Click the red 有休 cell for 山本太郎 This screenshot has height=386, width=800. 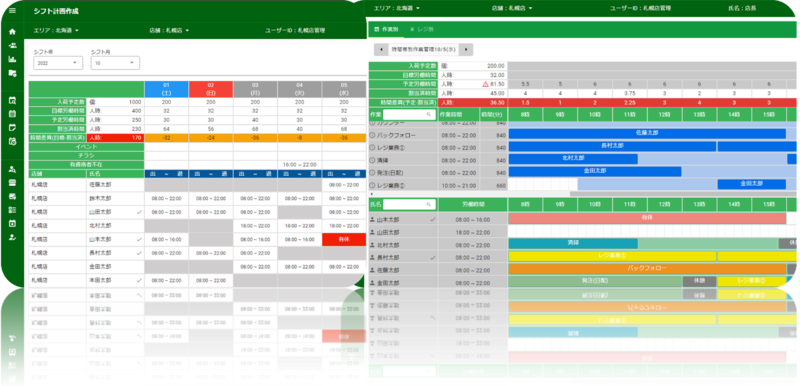click(x=344, y=240)
